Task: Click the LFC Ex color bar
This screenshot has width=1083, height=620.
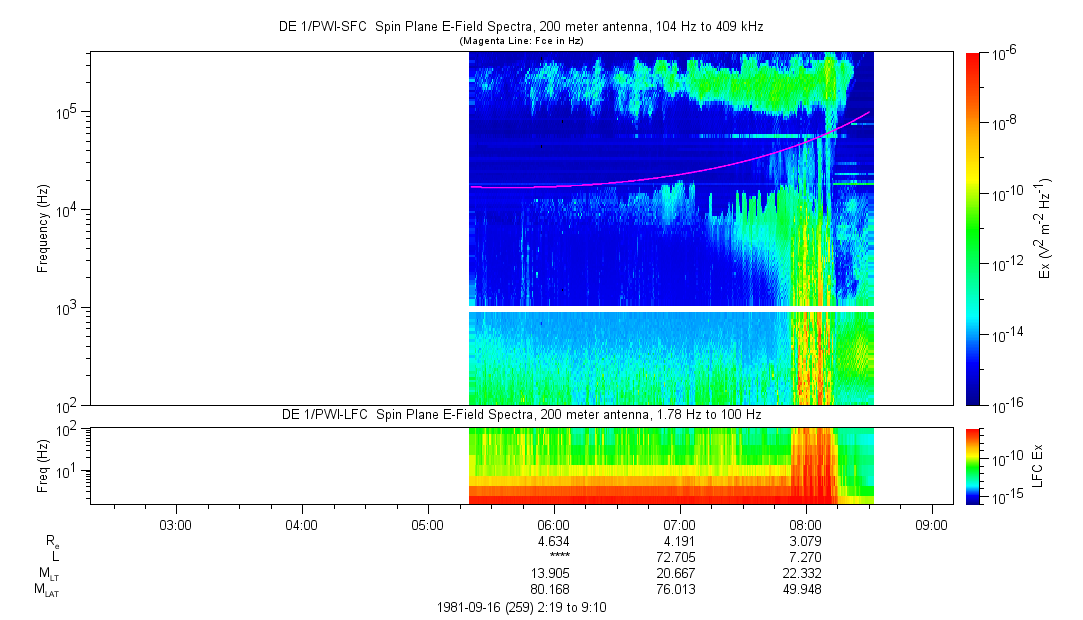Action: [x=974, y=465]
